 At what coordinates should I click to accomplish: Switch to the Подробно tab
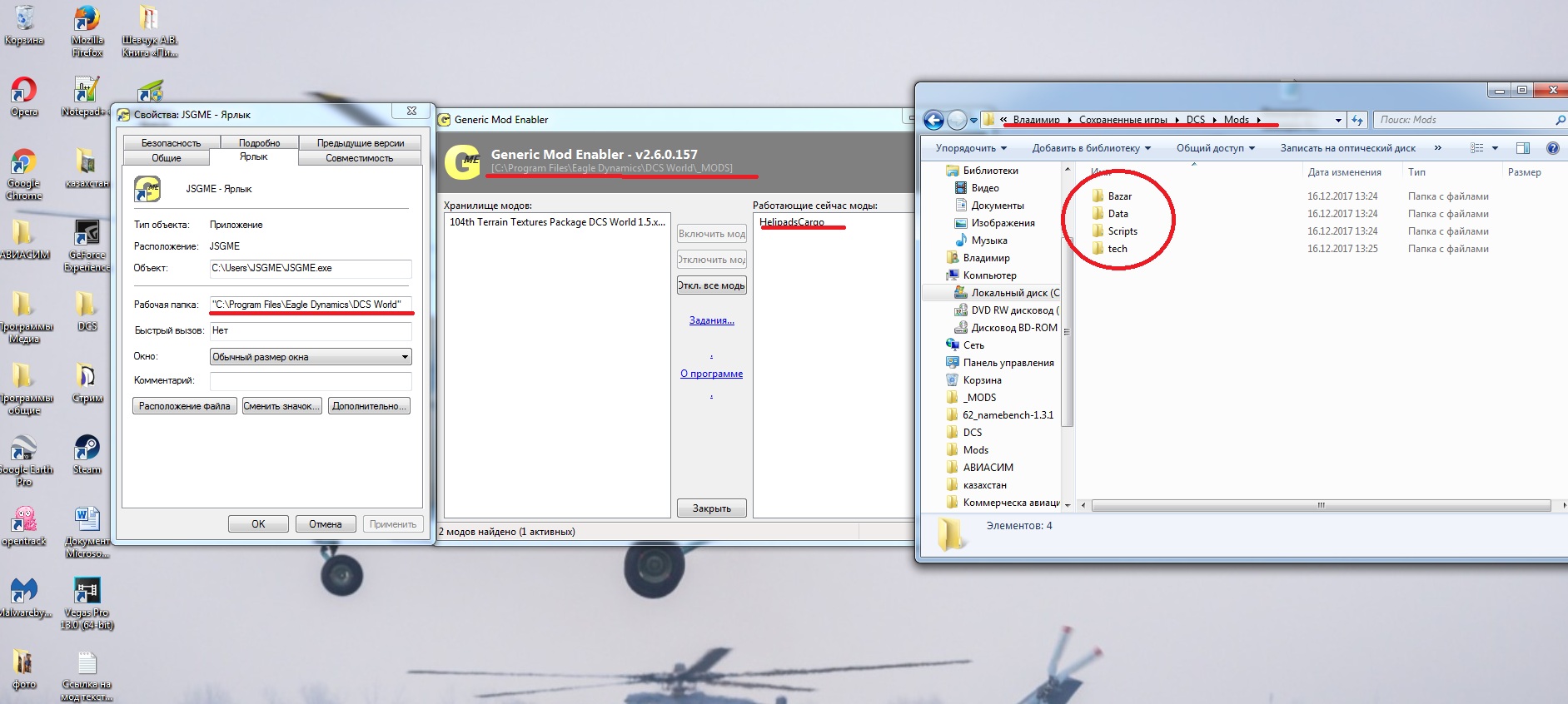click(x=259, y=143)
